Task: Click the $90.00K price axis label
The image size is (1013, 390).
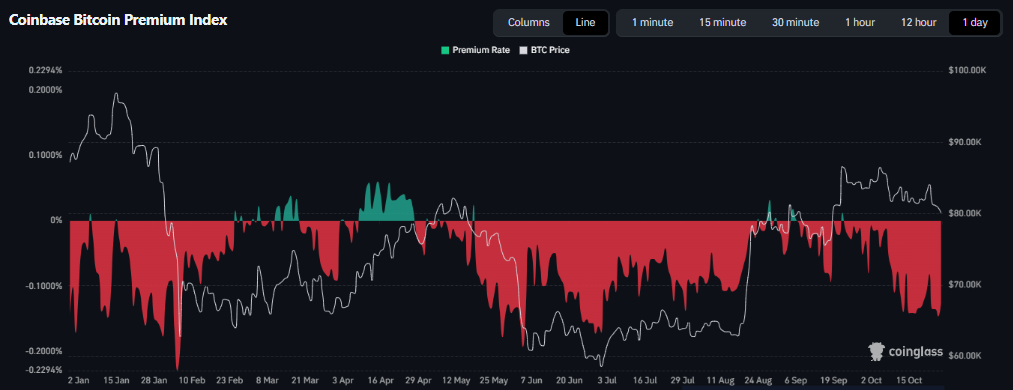Action: pyautogui.click(x=965, y=141)
